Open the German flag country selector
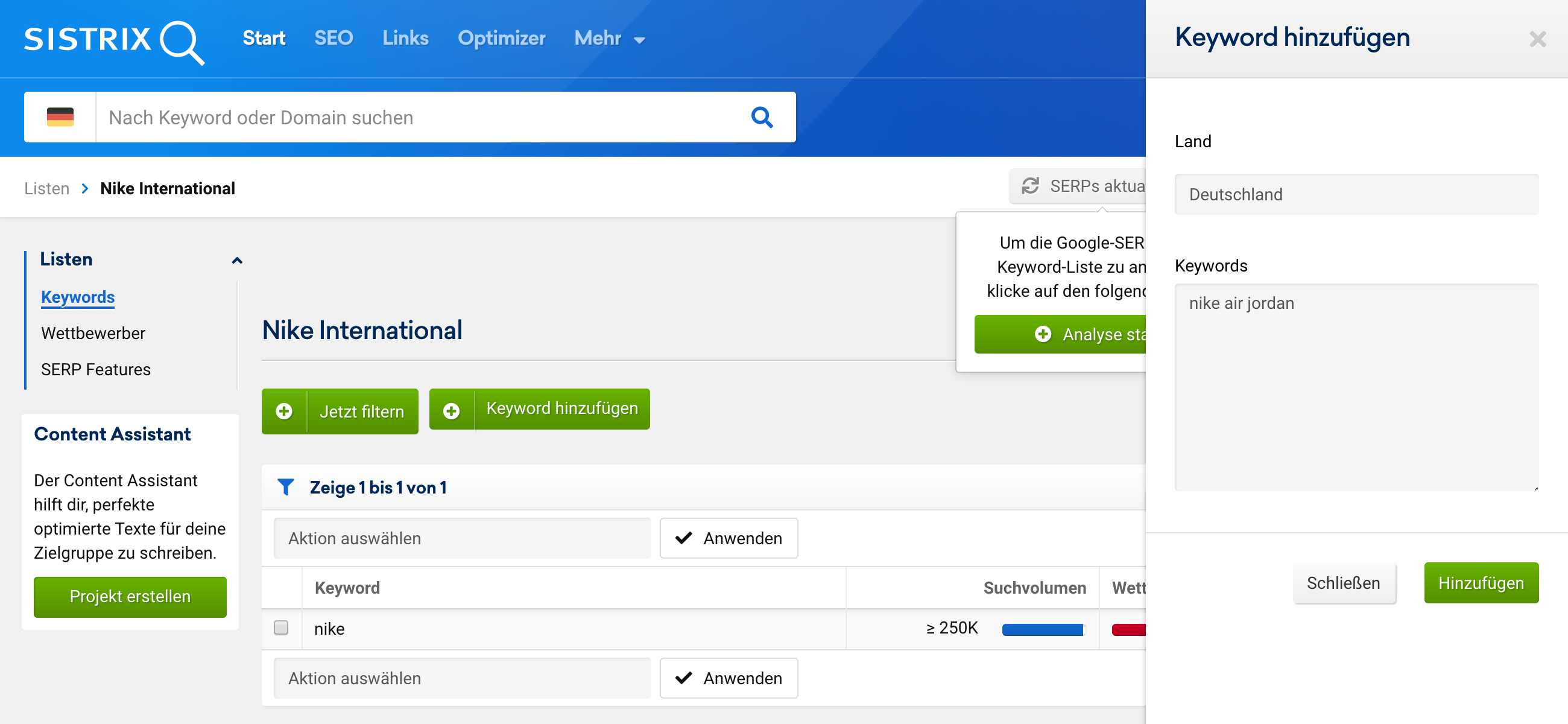Screen dimensions: 1568x724 60,117
